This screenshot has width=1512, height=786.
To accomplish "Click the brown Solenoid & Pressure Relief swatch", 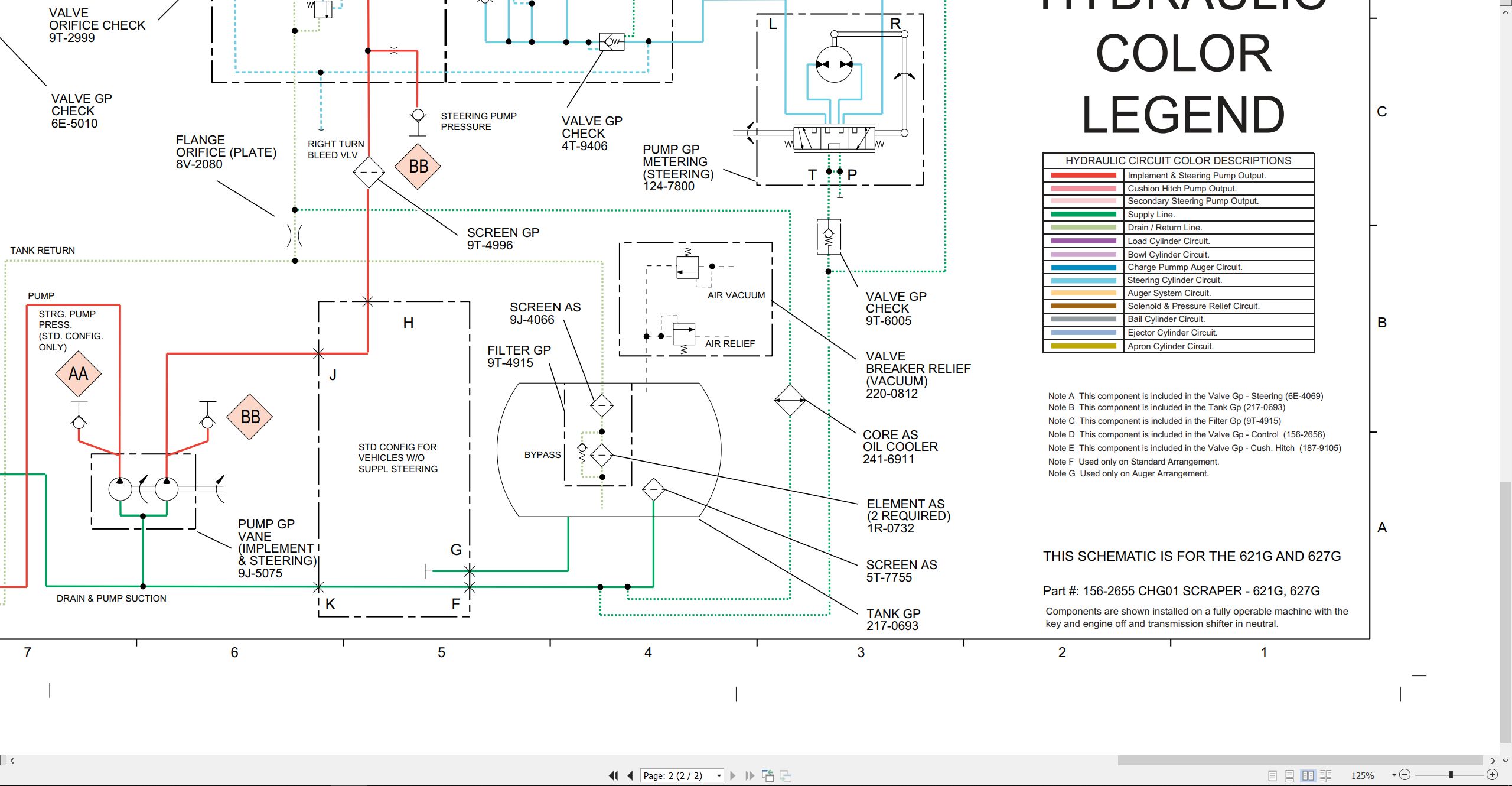I will point(1083,306).
